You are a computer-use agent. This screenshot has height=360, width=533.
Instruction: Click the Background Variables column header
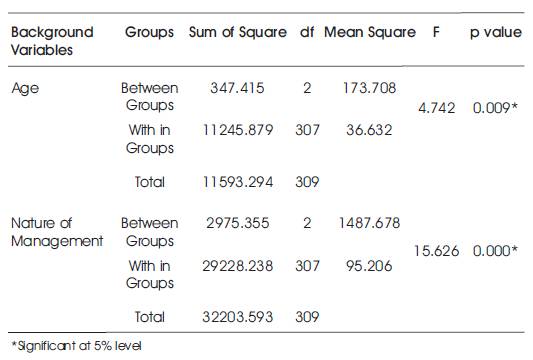(x=52, y=41)
